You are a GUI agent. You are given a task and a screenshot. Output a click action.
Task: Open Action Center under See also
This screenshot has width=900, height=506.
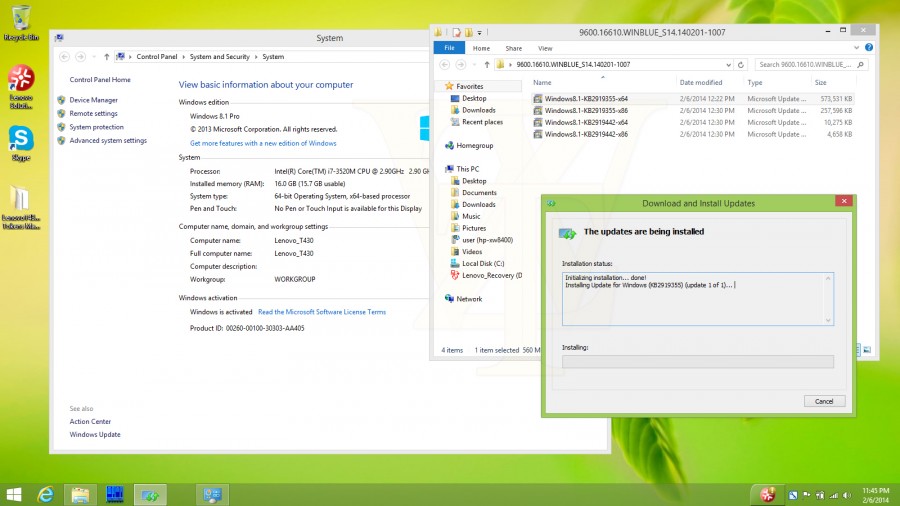pyautogui.click(x=90, y=422)
